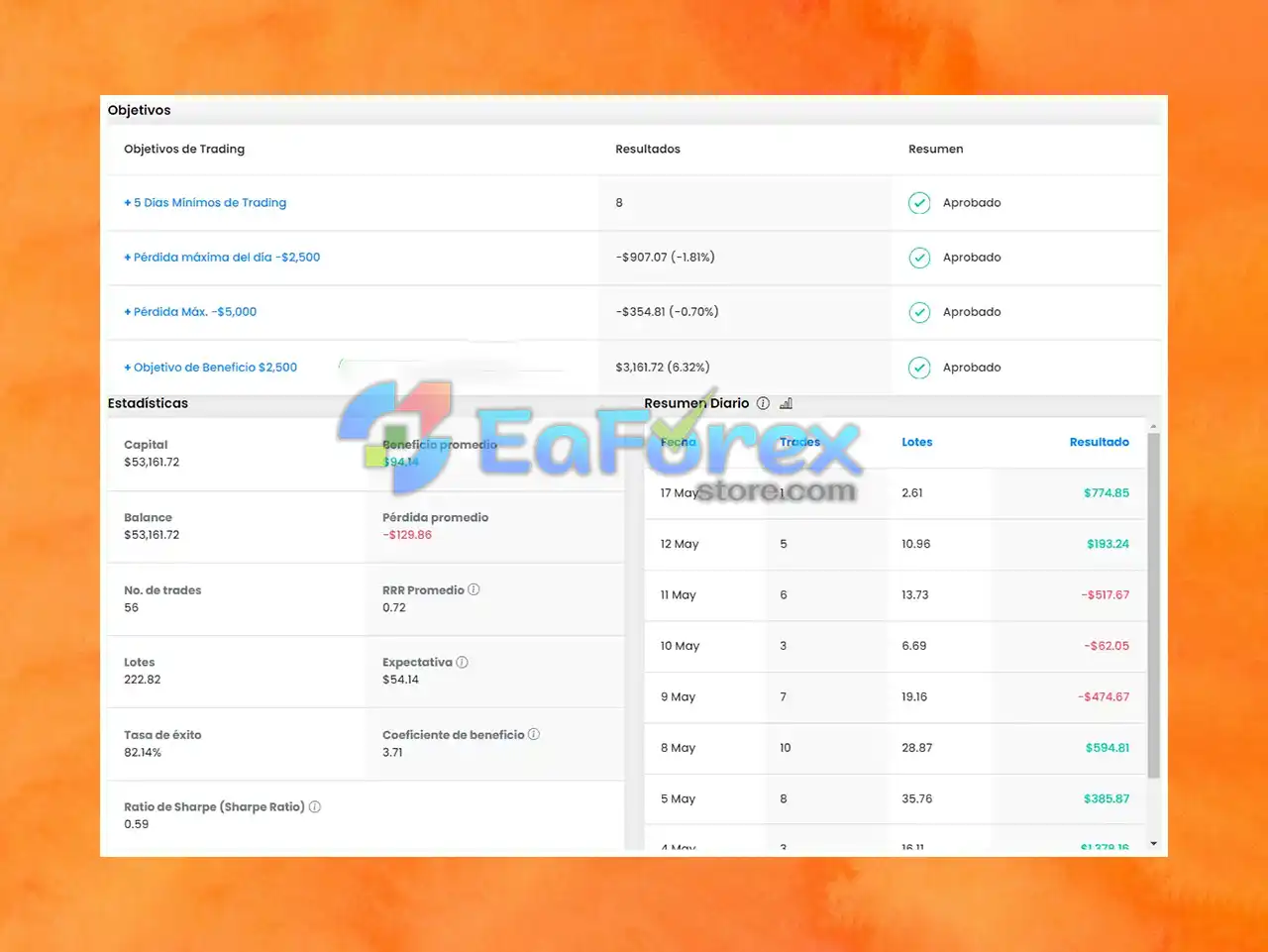Screen dimensions: 1268x952
Task: Expand Pérdida máxima del día -$2,500 row
Action: (222, 257)
